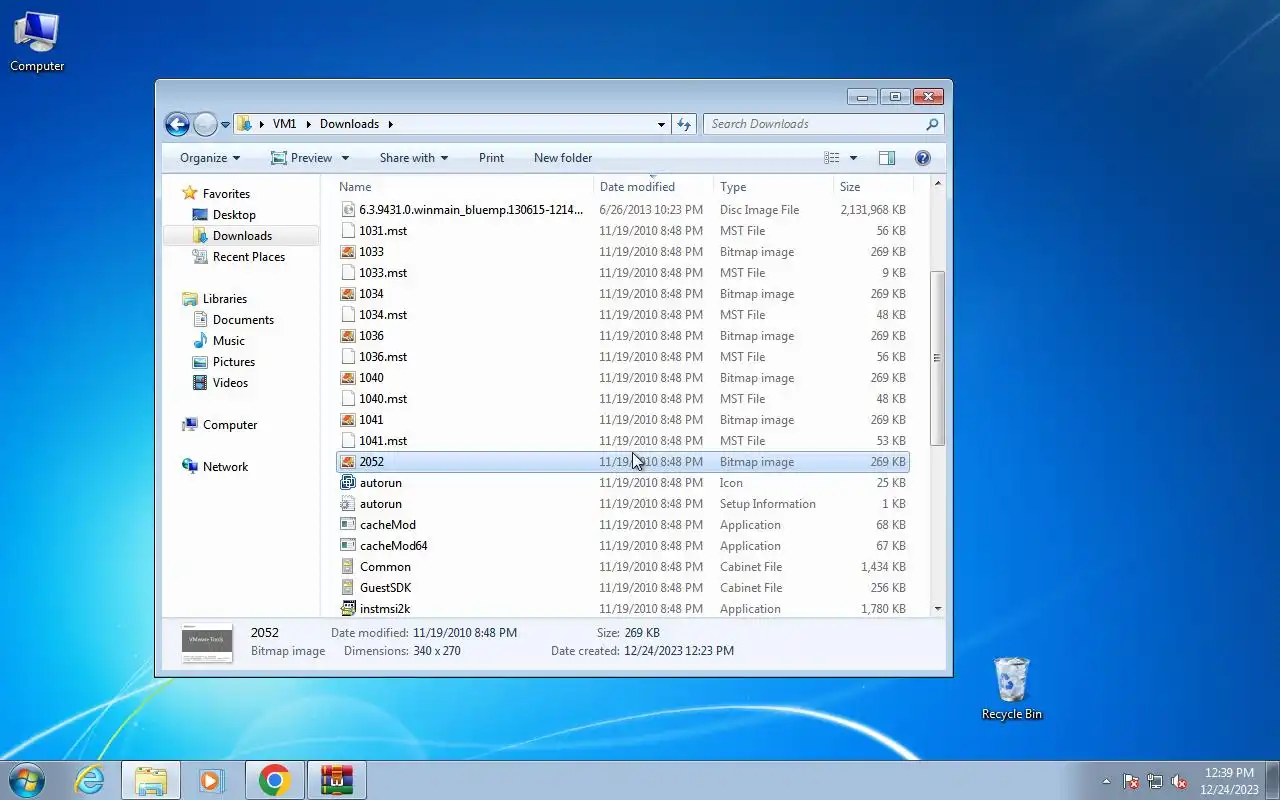Screen dimensions: 1280x800
Task: Open the Preview dropdown arrow
Action: coord(345,158)
